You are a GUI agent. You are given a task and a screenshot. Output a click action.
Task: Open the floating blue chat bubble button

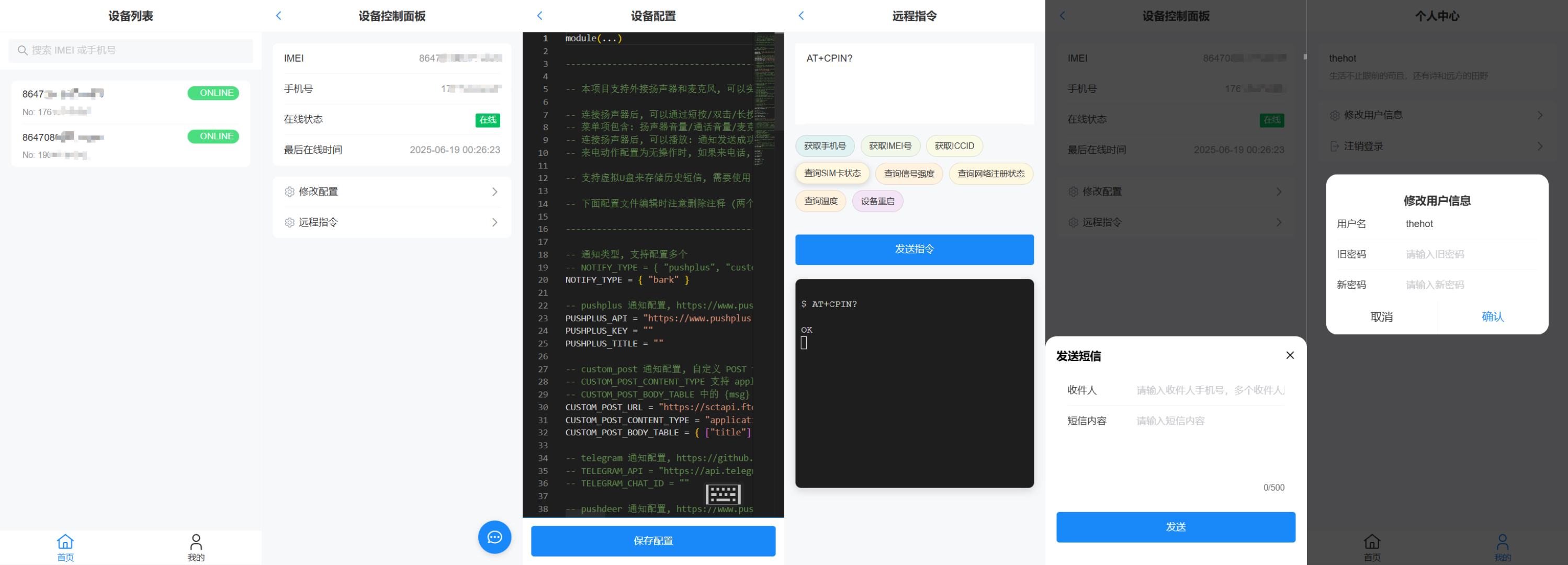494,537
